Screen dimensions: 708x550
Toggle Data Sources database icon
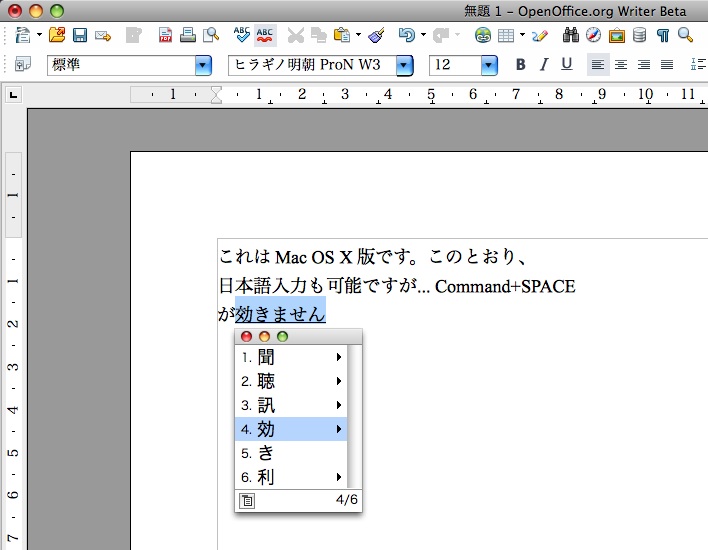(639, 35)
